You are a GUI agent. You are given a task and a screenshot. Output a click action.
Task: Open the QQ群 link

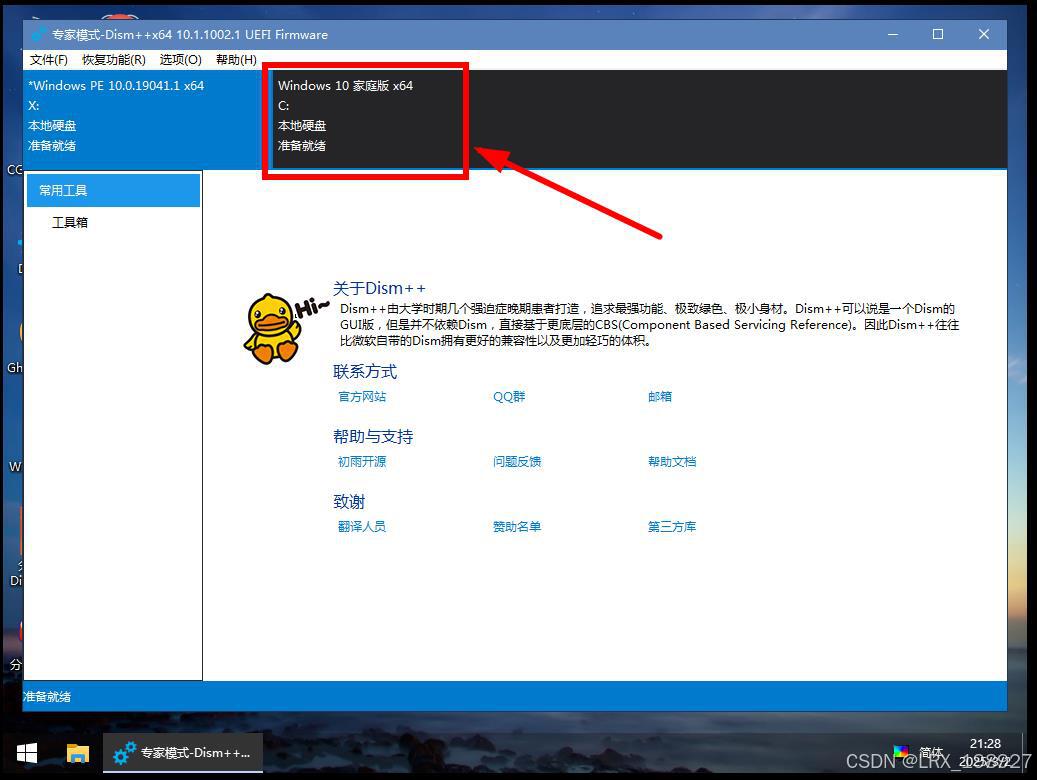(x=509, y=396)
